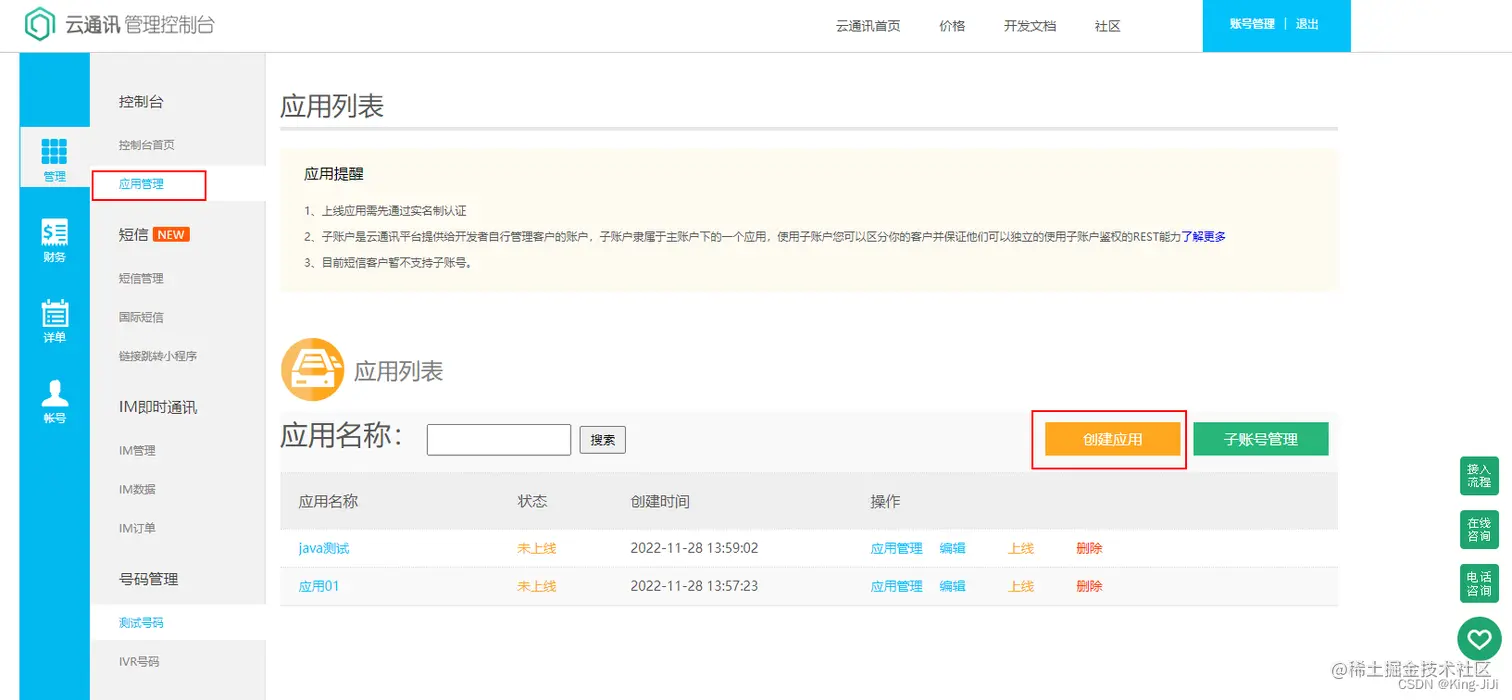Screen dimensions: 1512x700
Task: Click 删除 for application 应用01
Action: (1089, 586)
